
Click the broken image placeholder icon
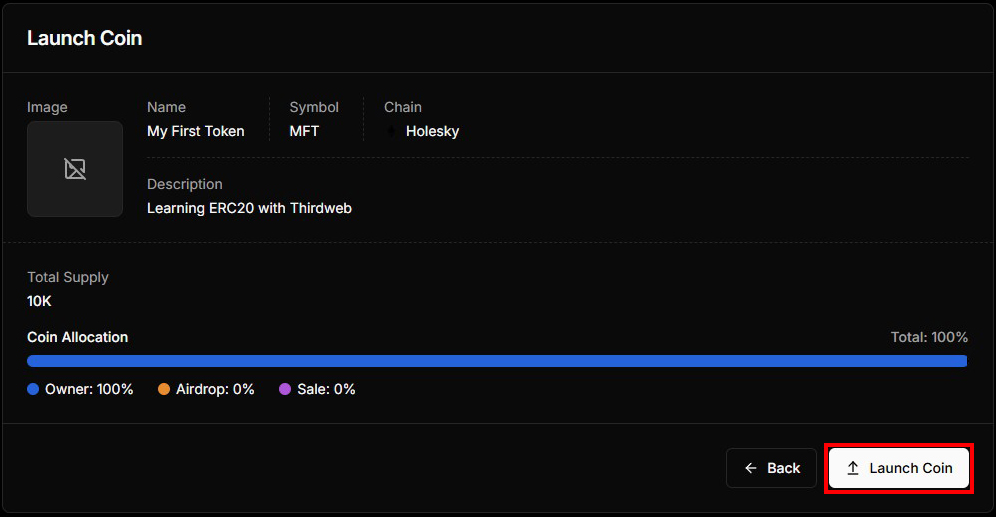tap(75, 169)
